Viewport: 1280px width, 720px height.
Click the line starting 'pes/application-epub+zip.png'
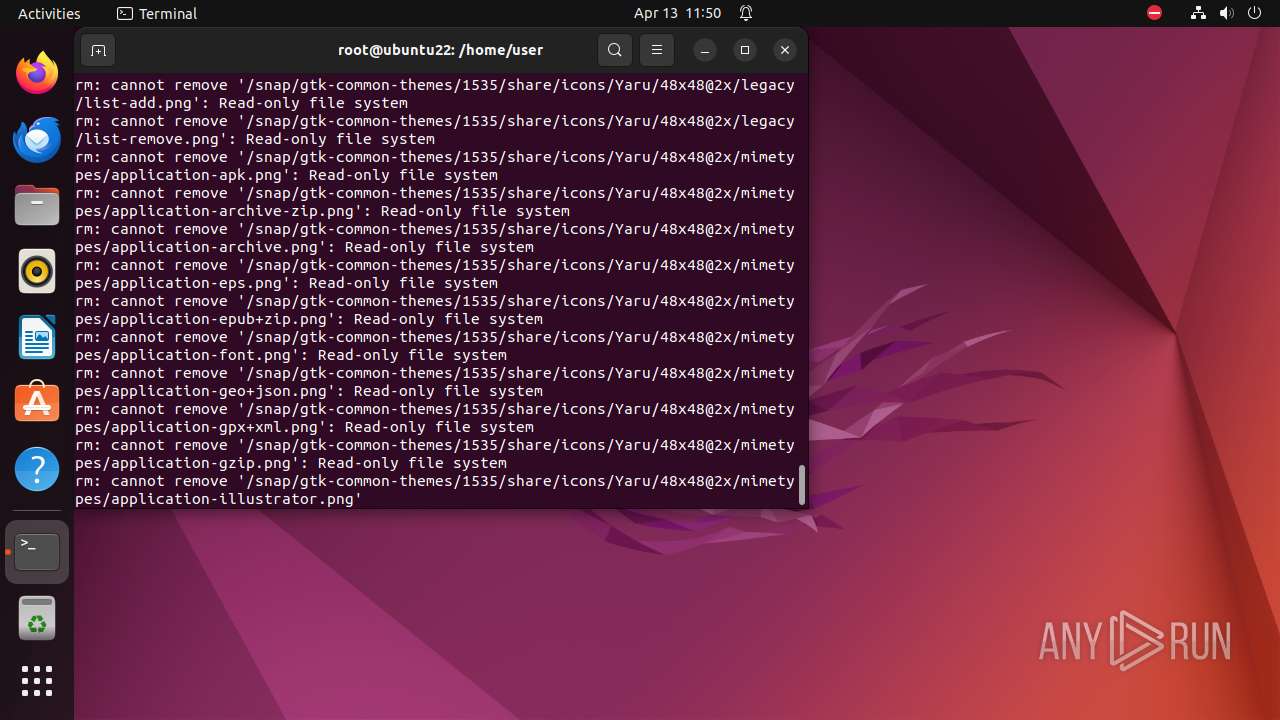pos(309,319)
